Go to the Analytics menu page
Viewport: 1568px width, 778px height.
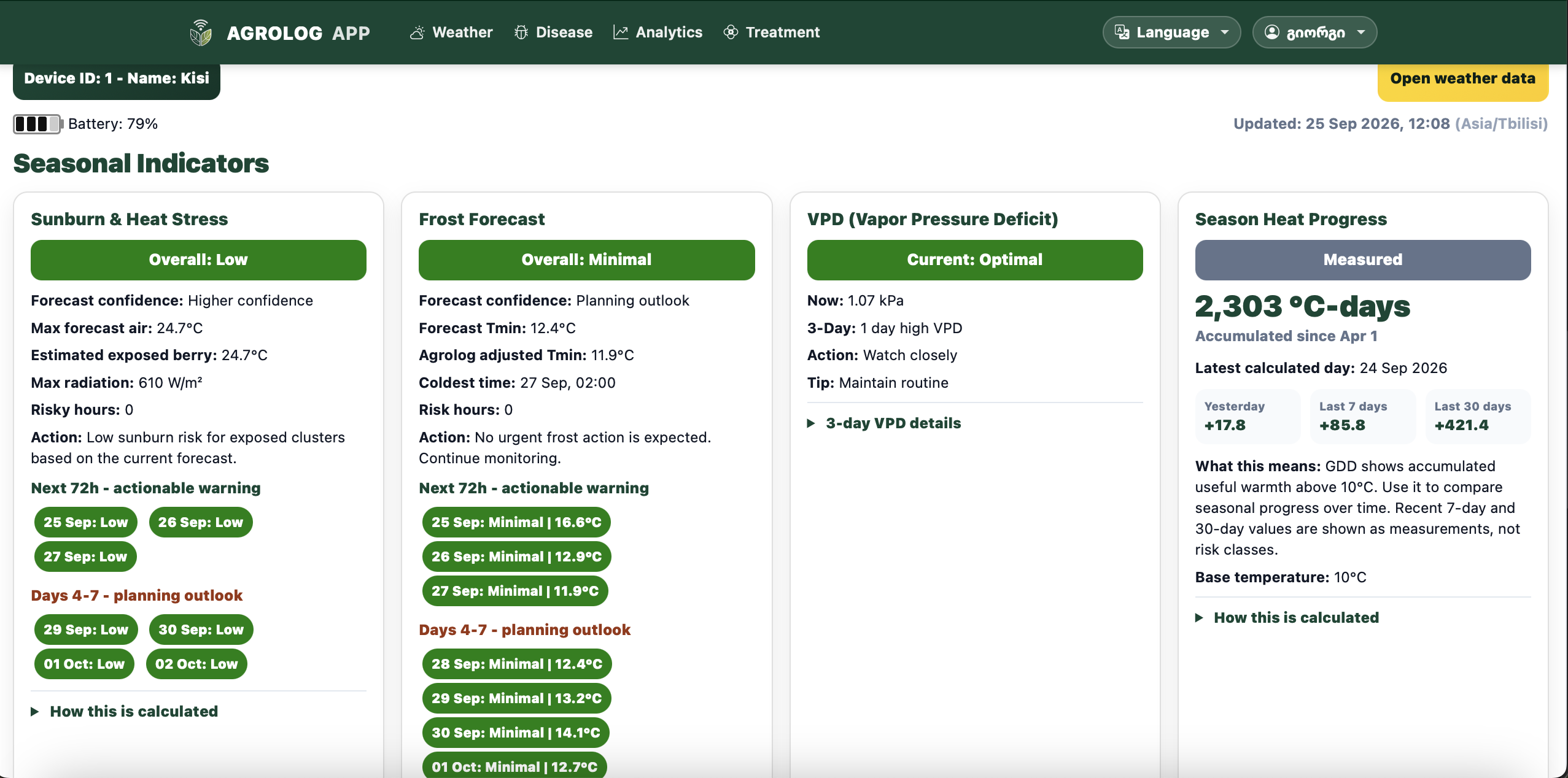(x=658, y=33)
